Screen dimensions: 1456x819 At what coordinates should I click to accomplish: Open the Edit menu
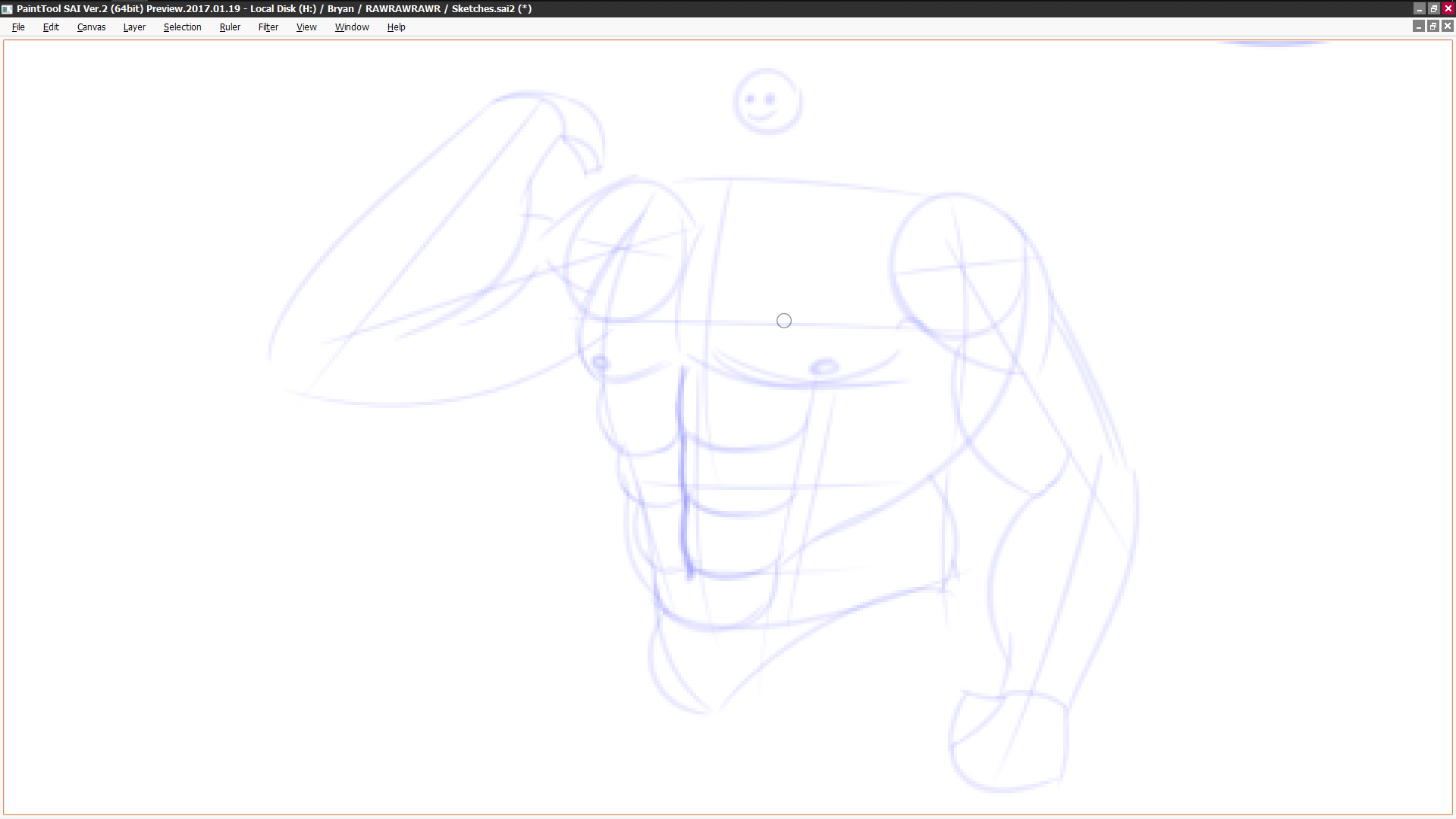point(51,27)
